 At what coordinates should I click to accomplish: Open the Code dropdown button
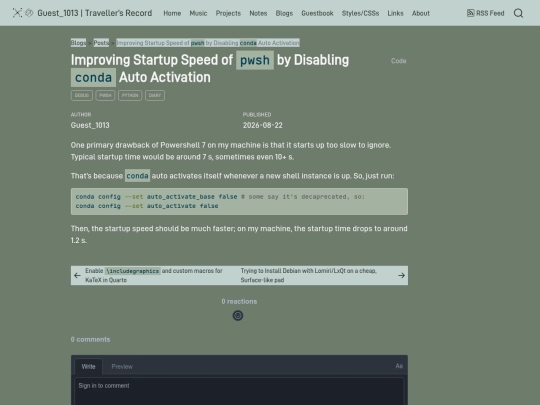(x=398, y=61)
